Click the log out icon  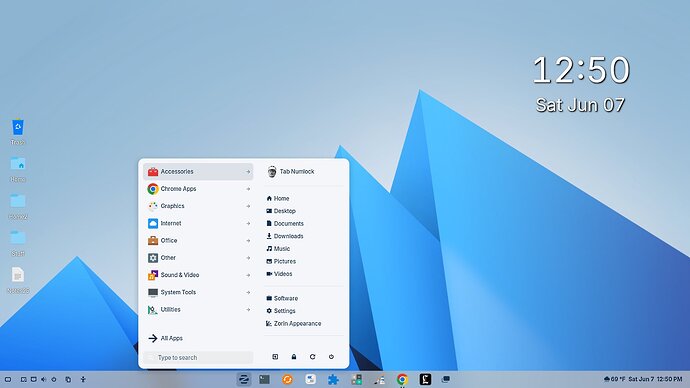coord(275,357)
